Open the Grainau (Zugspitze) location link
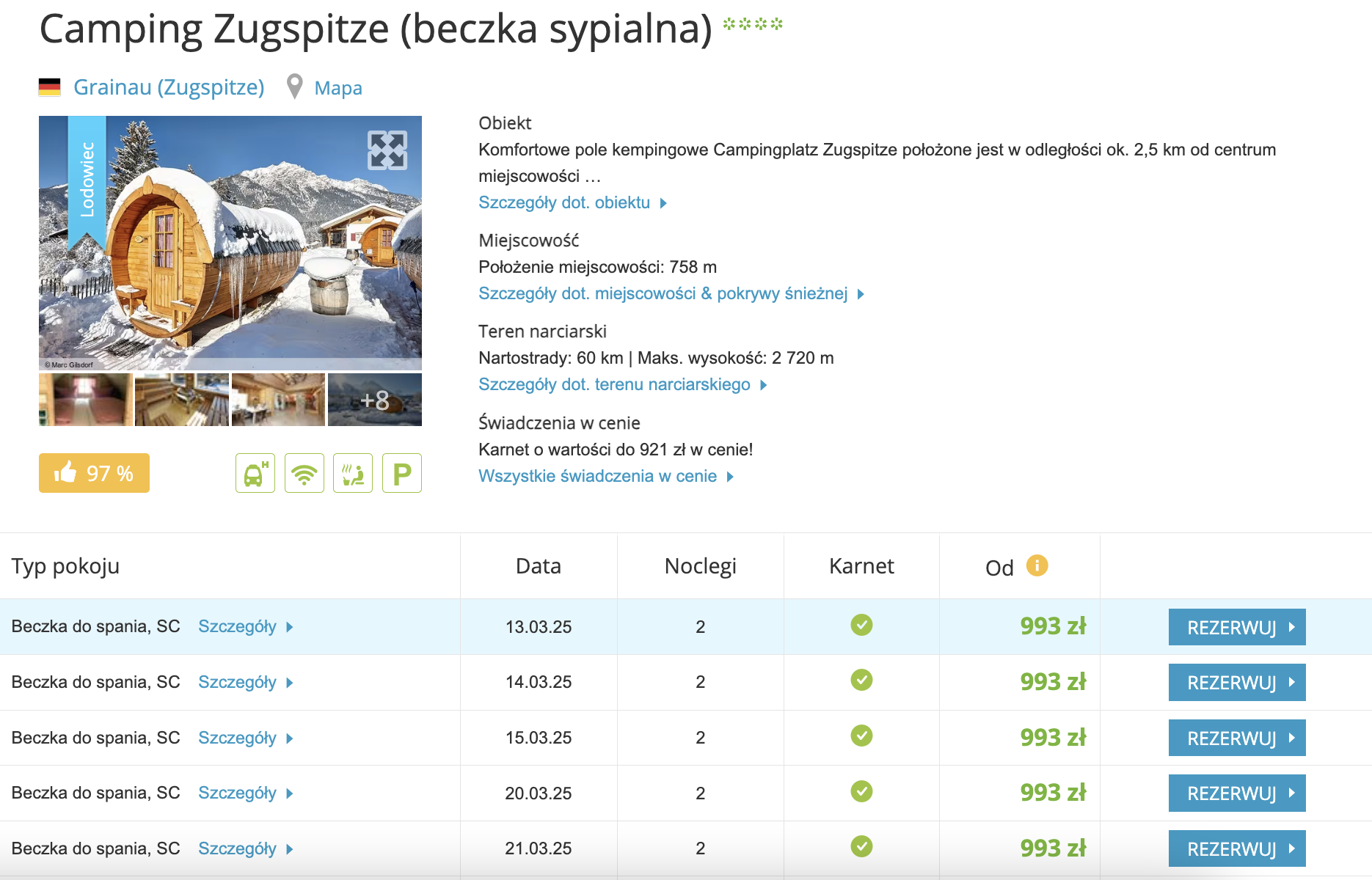 (x=169, y=87)
